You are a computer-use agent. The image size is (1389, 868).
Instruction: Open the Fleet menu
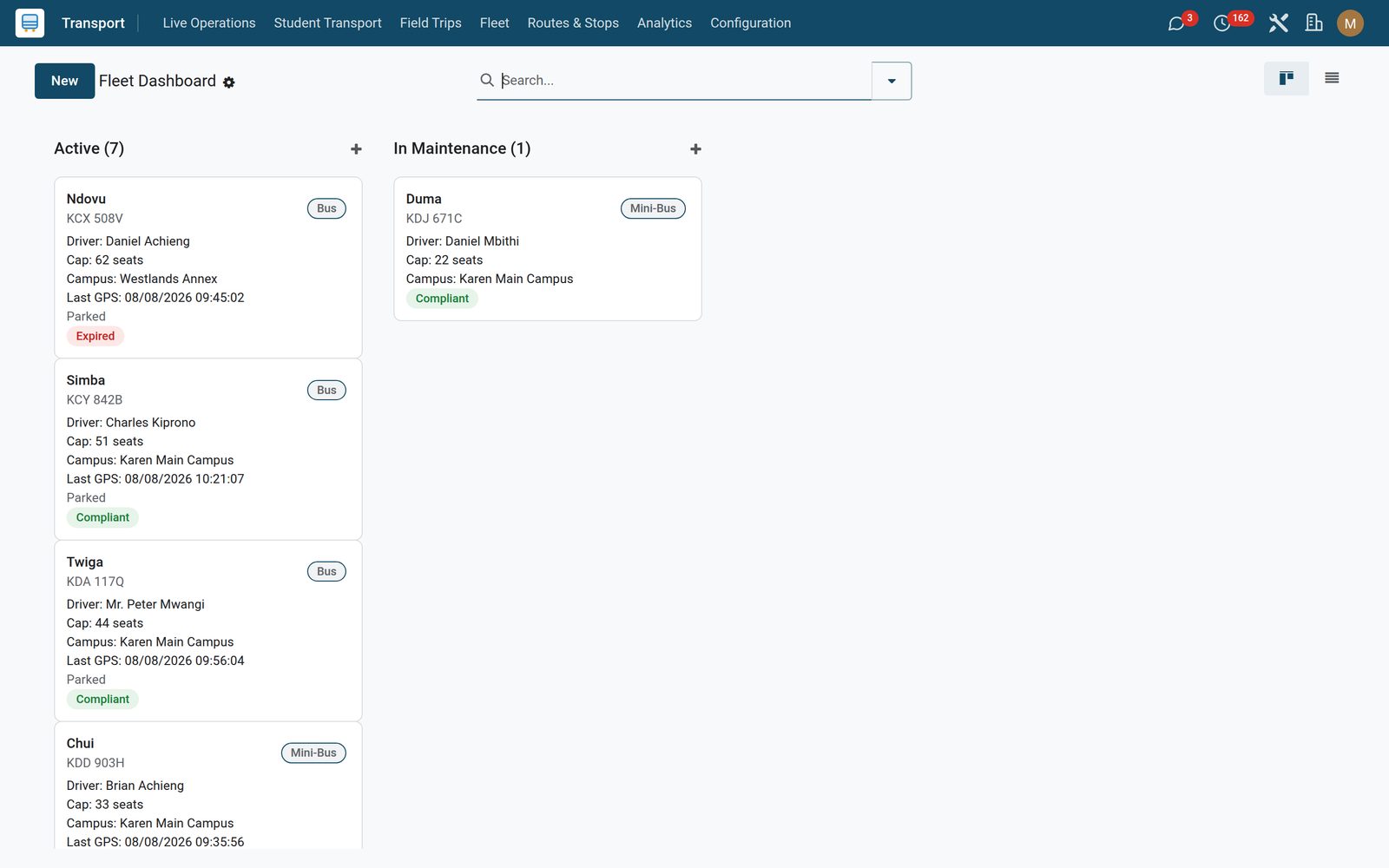tap(494, 23)
